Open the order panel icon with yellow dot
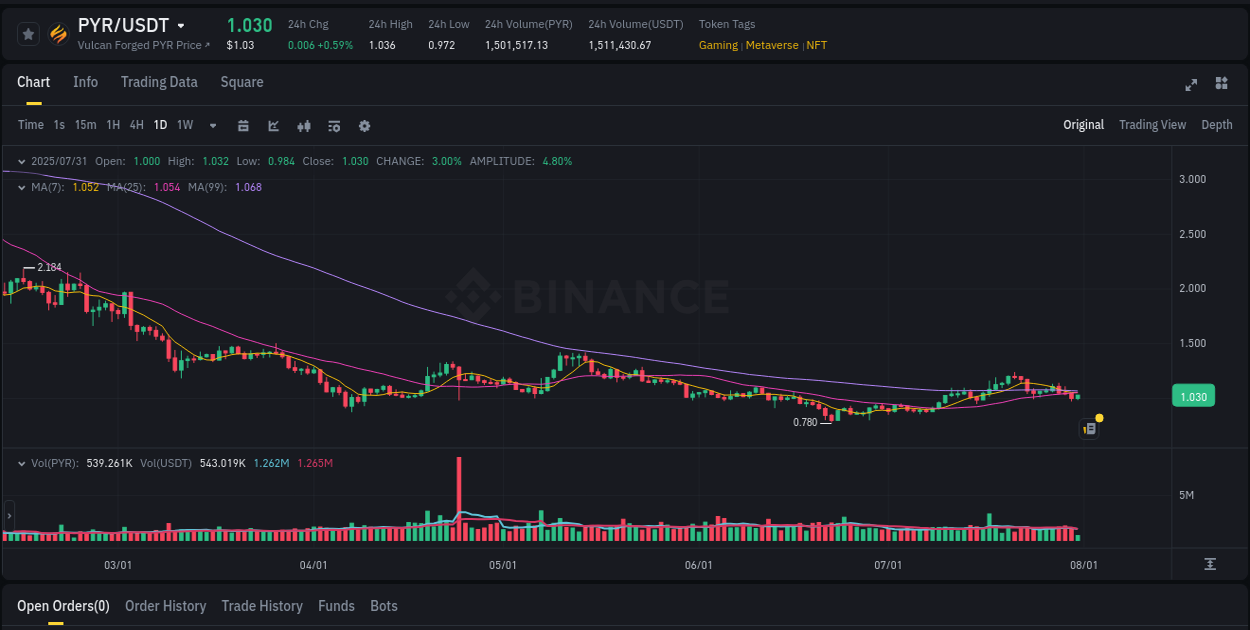Screen dimensions: 1250x630 [x=1089, y=427]
